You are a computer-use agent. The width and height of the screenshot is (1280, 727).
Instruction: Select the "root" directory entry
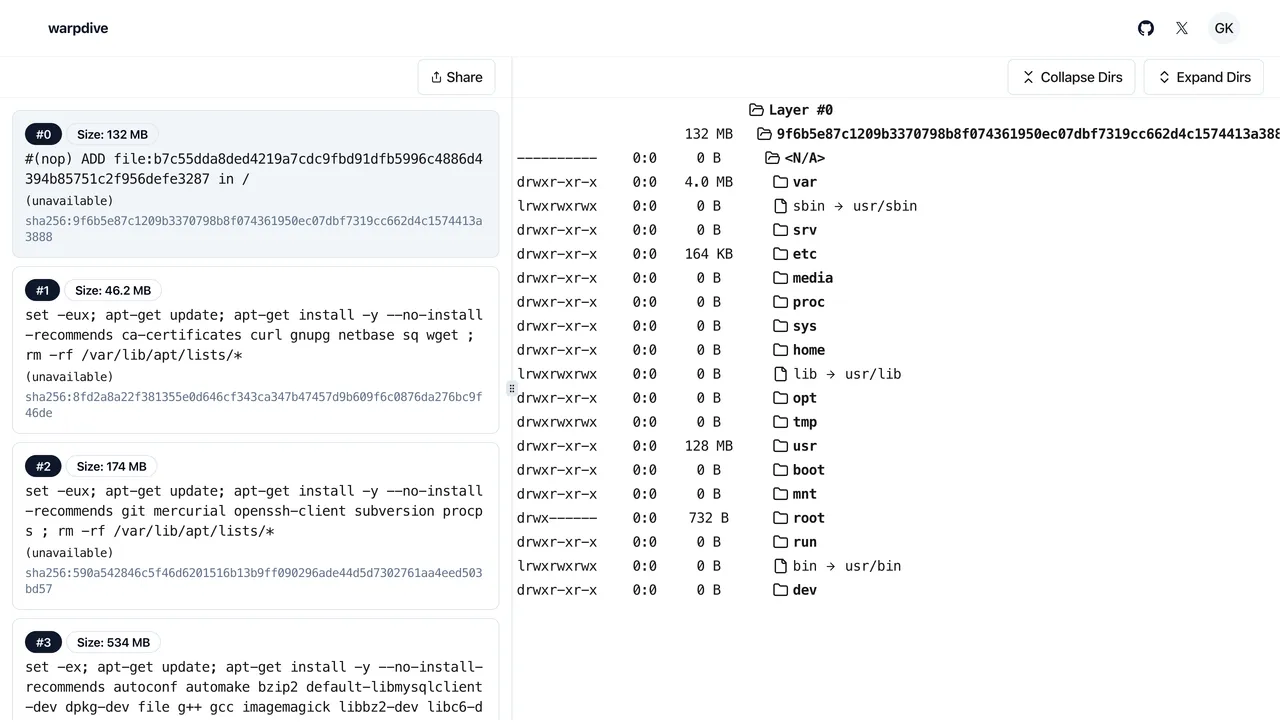pyautogui.click(x=808, y=518)
